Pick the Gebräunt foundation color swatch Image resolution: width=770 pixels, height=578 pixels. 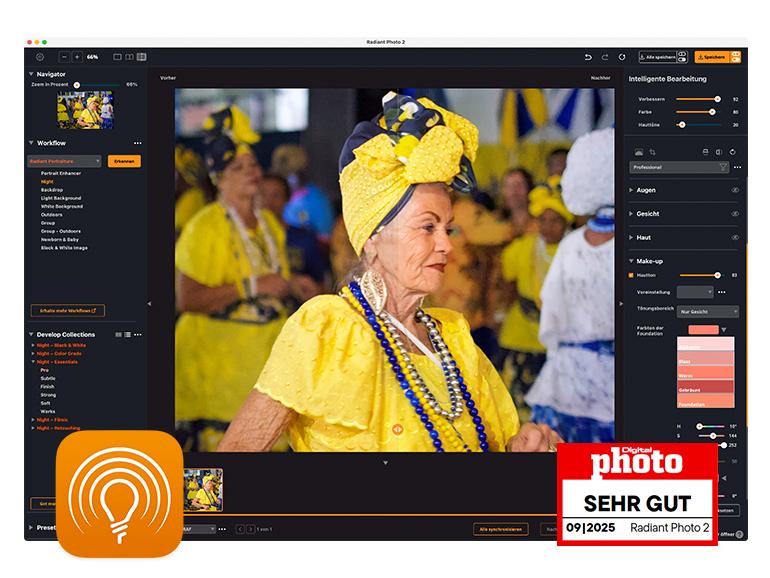click(x=706, y=386)
